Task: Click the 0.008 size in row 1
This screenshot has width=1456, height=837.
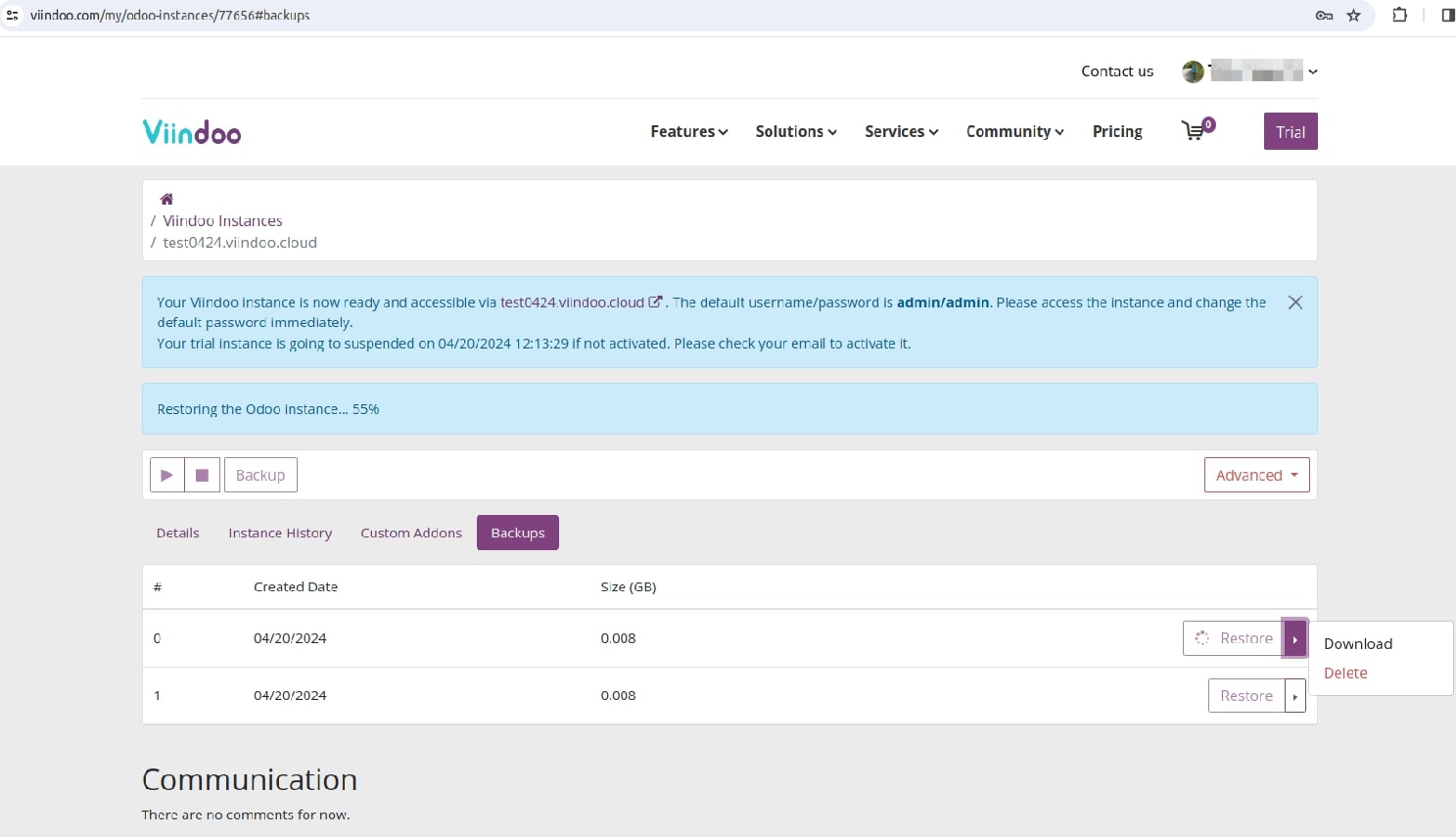Action: coord(618,696)
